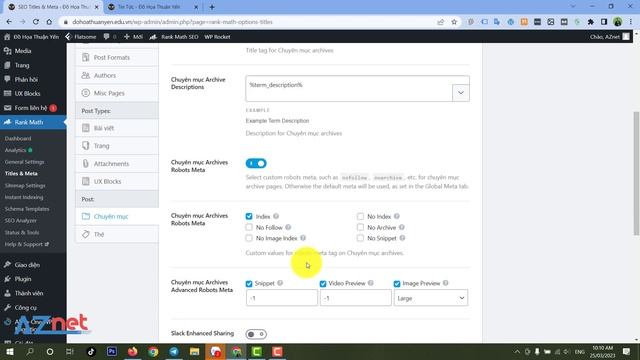Check the No Archive checkbox
Viewport: 640px width, 360px height.
point(360,227)
